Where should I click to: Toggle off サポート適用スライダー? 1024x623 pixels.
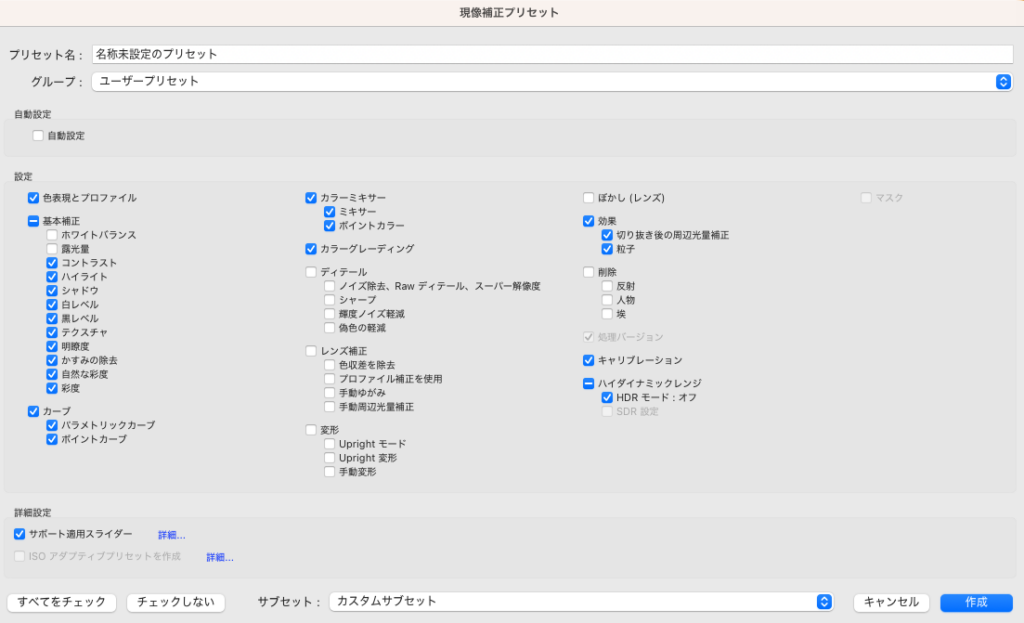tap(19, 534)
